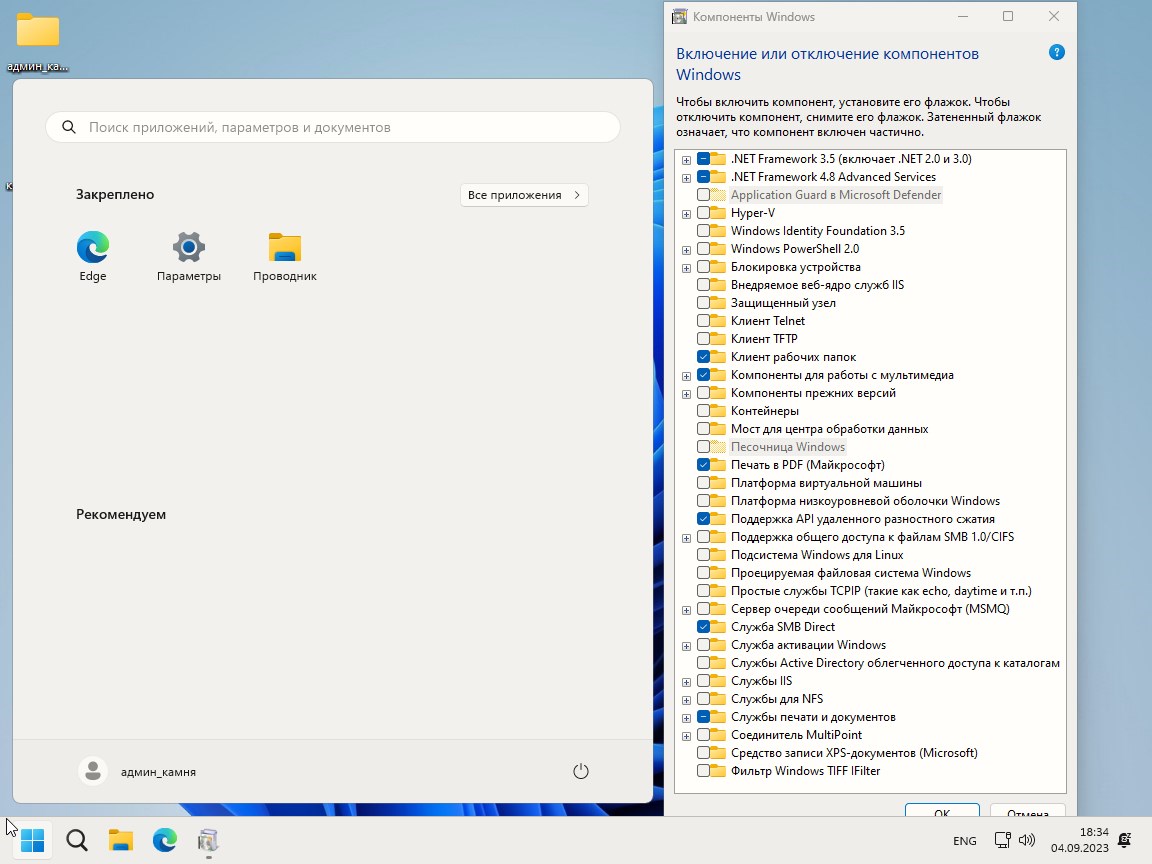This screenshot has height=864, width=1152.
Task: Select Служба активации Windows row
Action: tap(808, 645)
